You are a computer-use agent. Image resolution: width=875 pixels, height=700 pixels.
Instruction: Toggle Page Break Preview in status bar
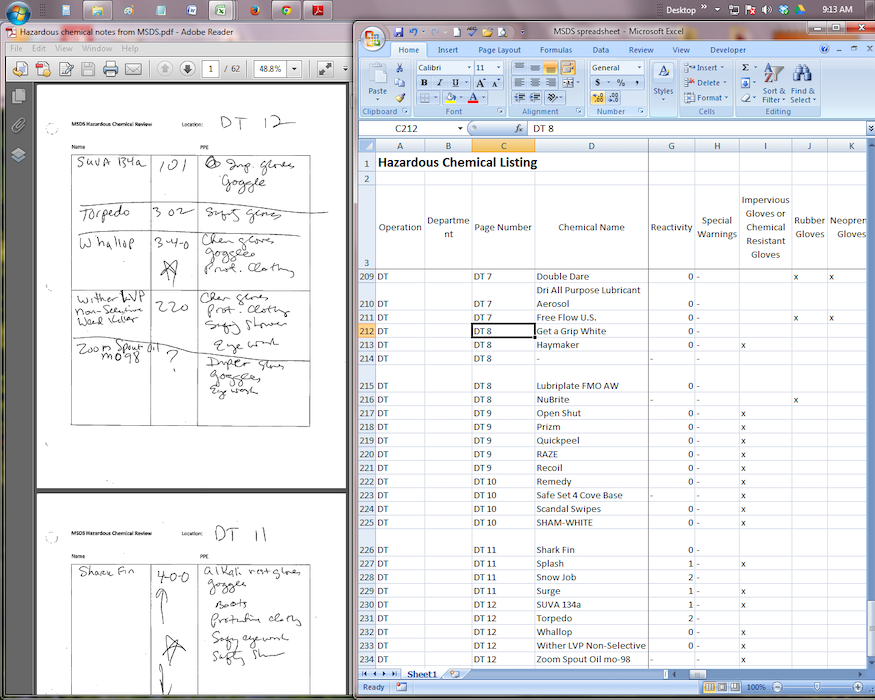(735, 687)
